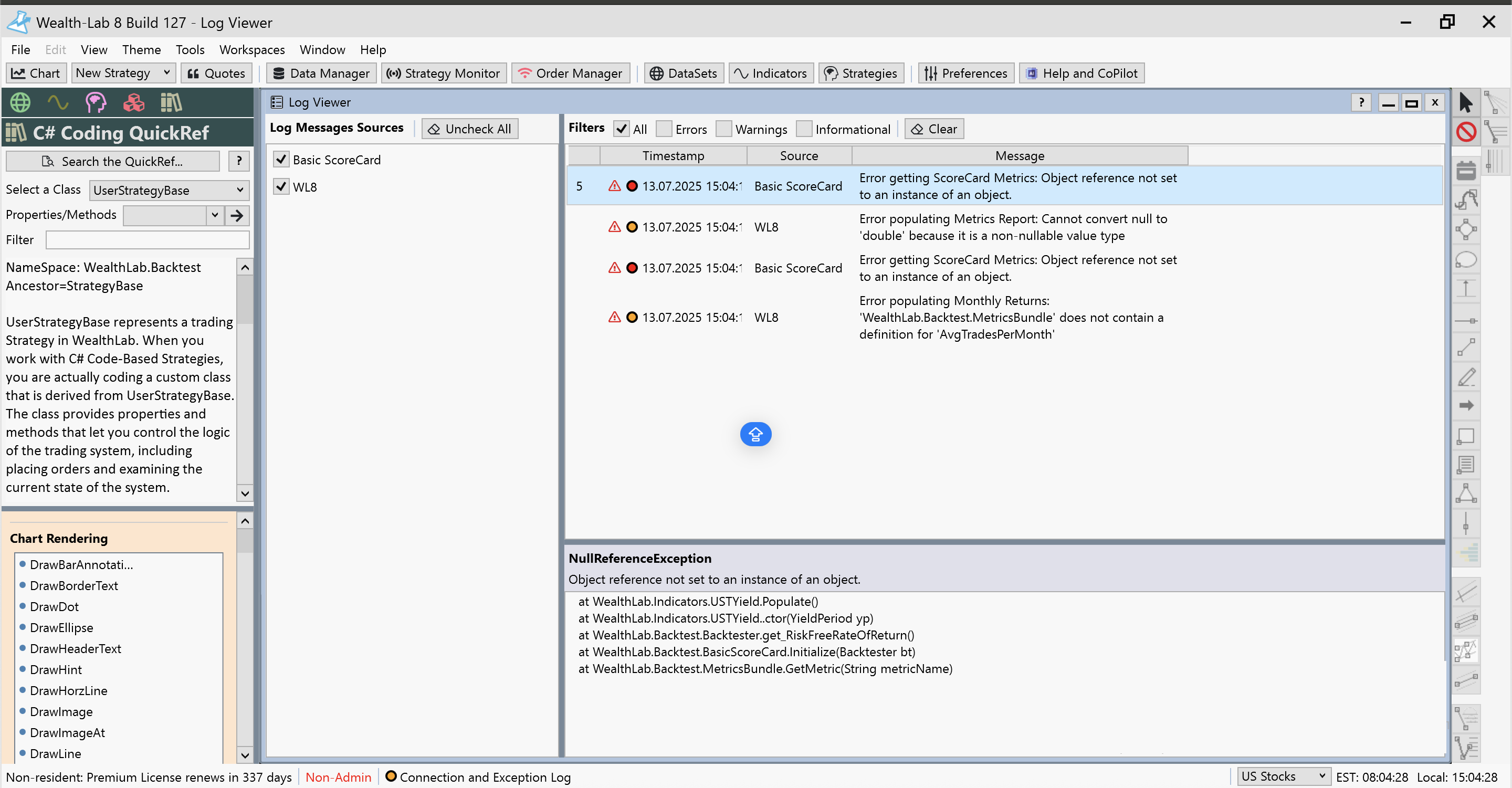Select the horizontal line drawing tool

(x=1466, y=320)
